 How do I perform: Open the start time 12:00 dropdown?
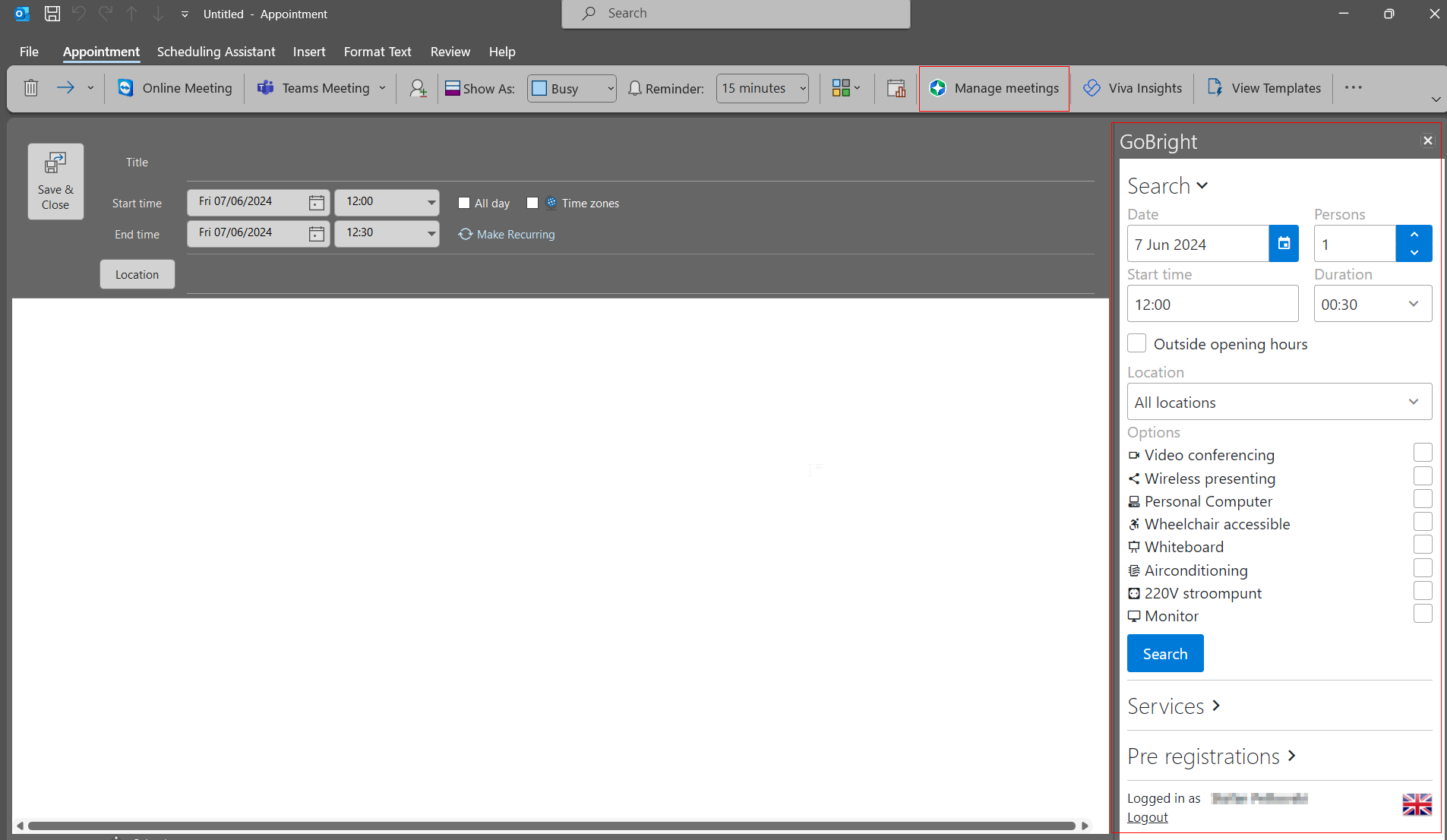tap(431, 203)
